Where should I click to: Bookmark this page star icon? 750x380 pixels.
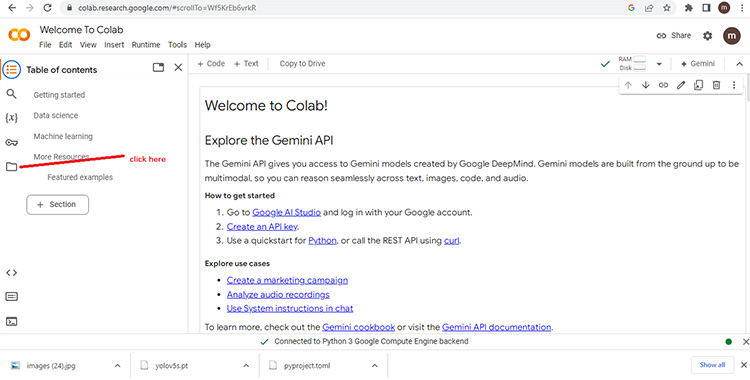(x=666, y=8)
